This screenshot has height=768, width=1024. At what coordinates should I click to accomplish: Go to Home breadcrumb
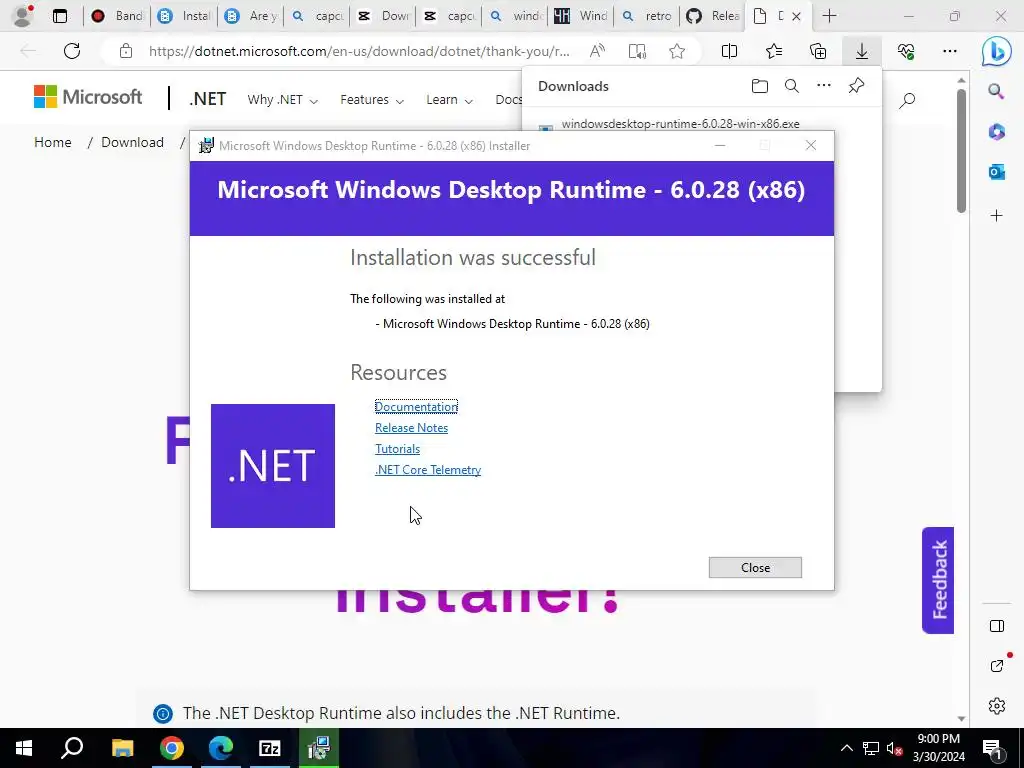(x=53, y=142)
